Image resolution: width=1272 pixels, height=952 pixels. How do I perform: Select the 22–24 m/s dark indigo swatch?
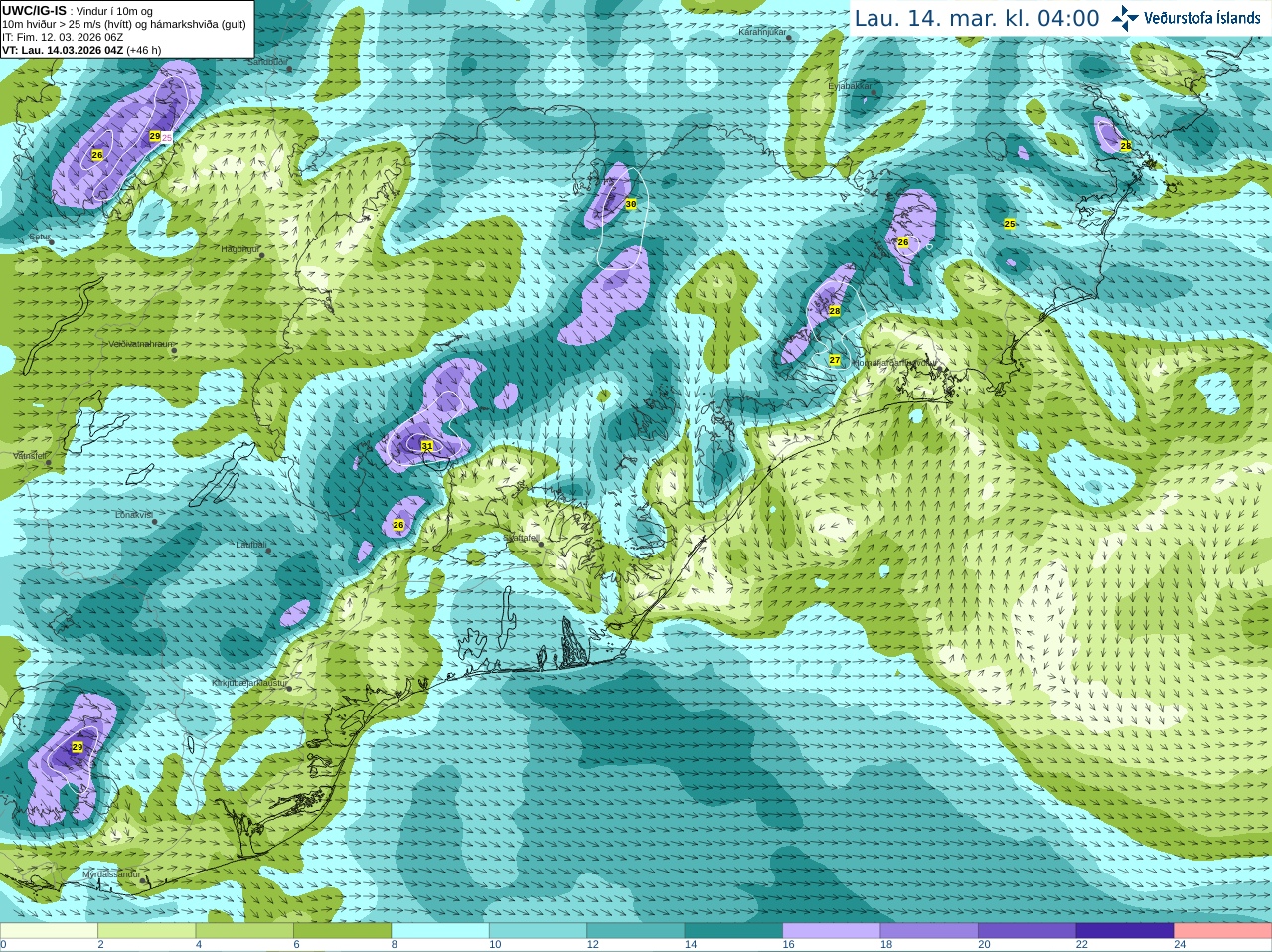click(1125, 931)
